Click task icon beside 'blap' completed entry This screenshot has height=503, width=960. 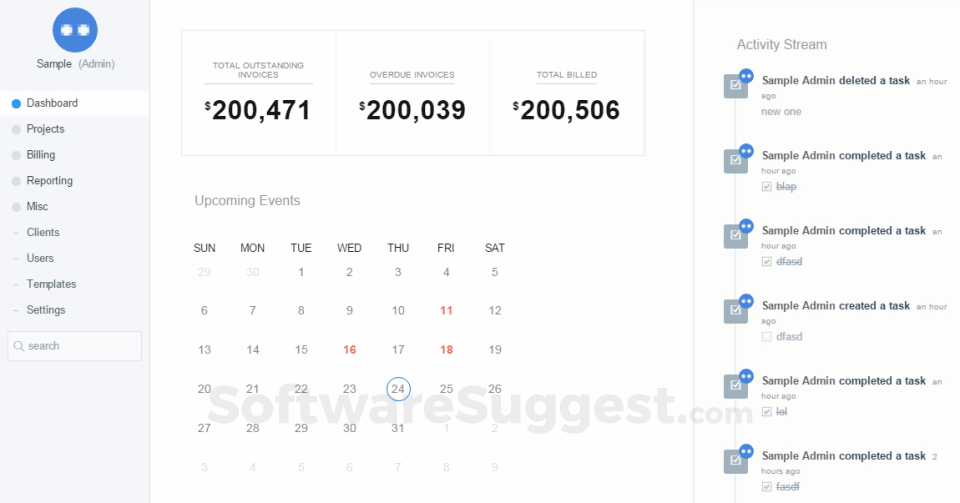(x=735, y=161)
